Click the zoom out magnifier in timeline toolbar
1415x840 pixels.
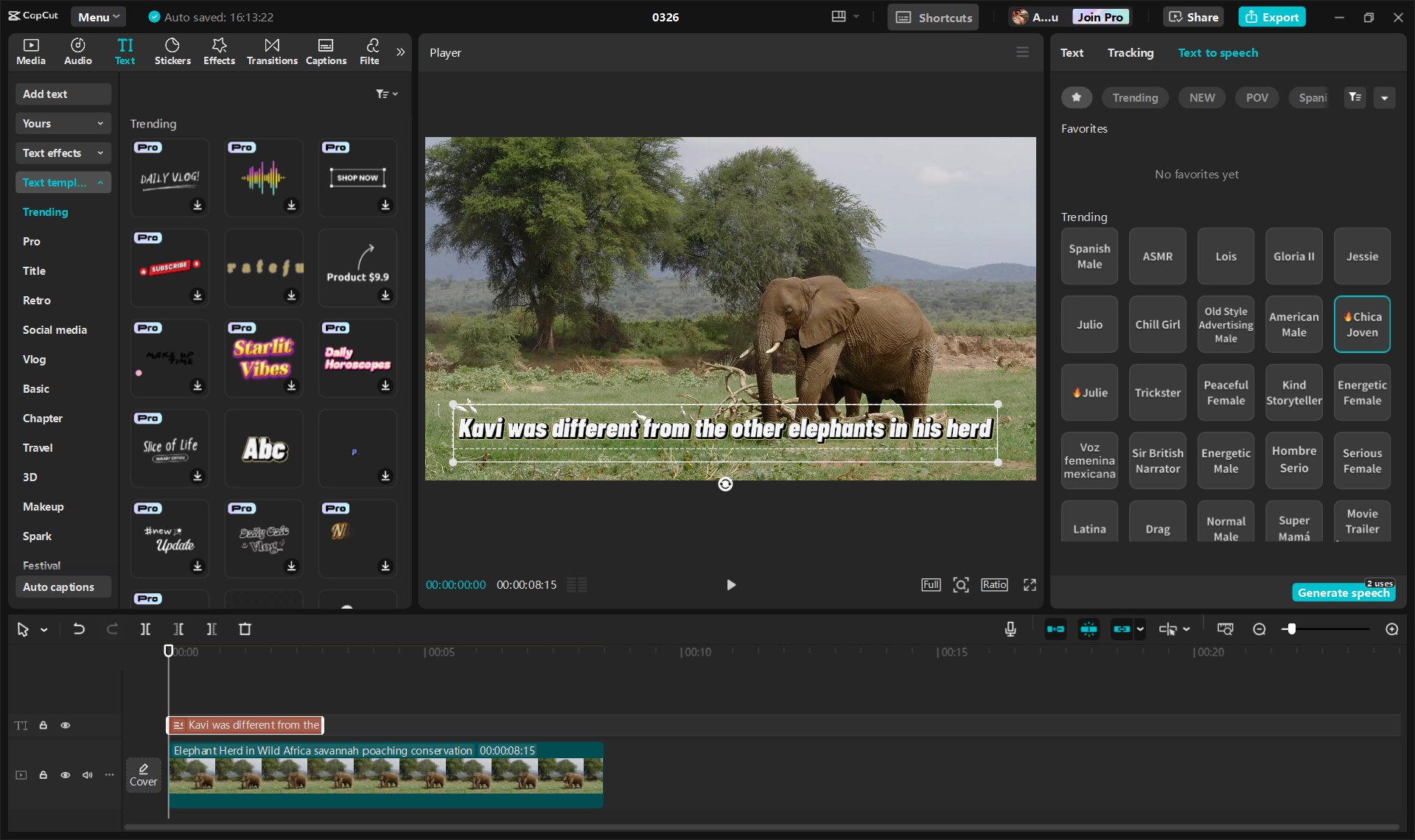click(1259, 629)
